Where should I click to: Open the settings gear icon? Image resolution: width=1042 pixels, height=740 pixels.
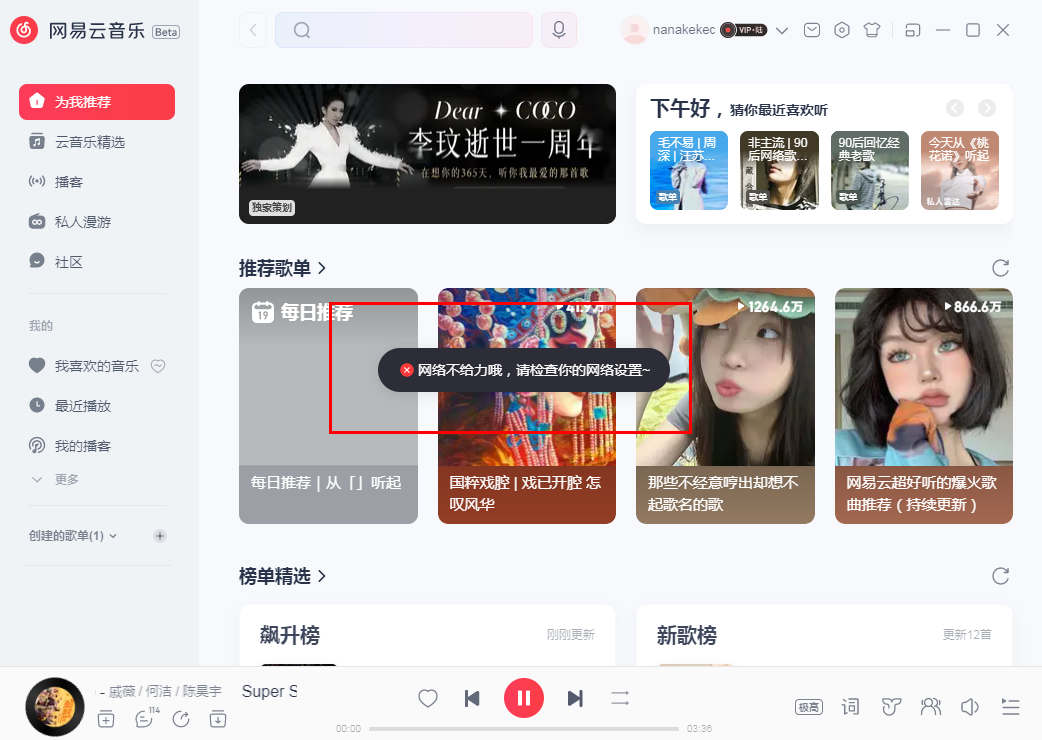pos(841,30)
